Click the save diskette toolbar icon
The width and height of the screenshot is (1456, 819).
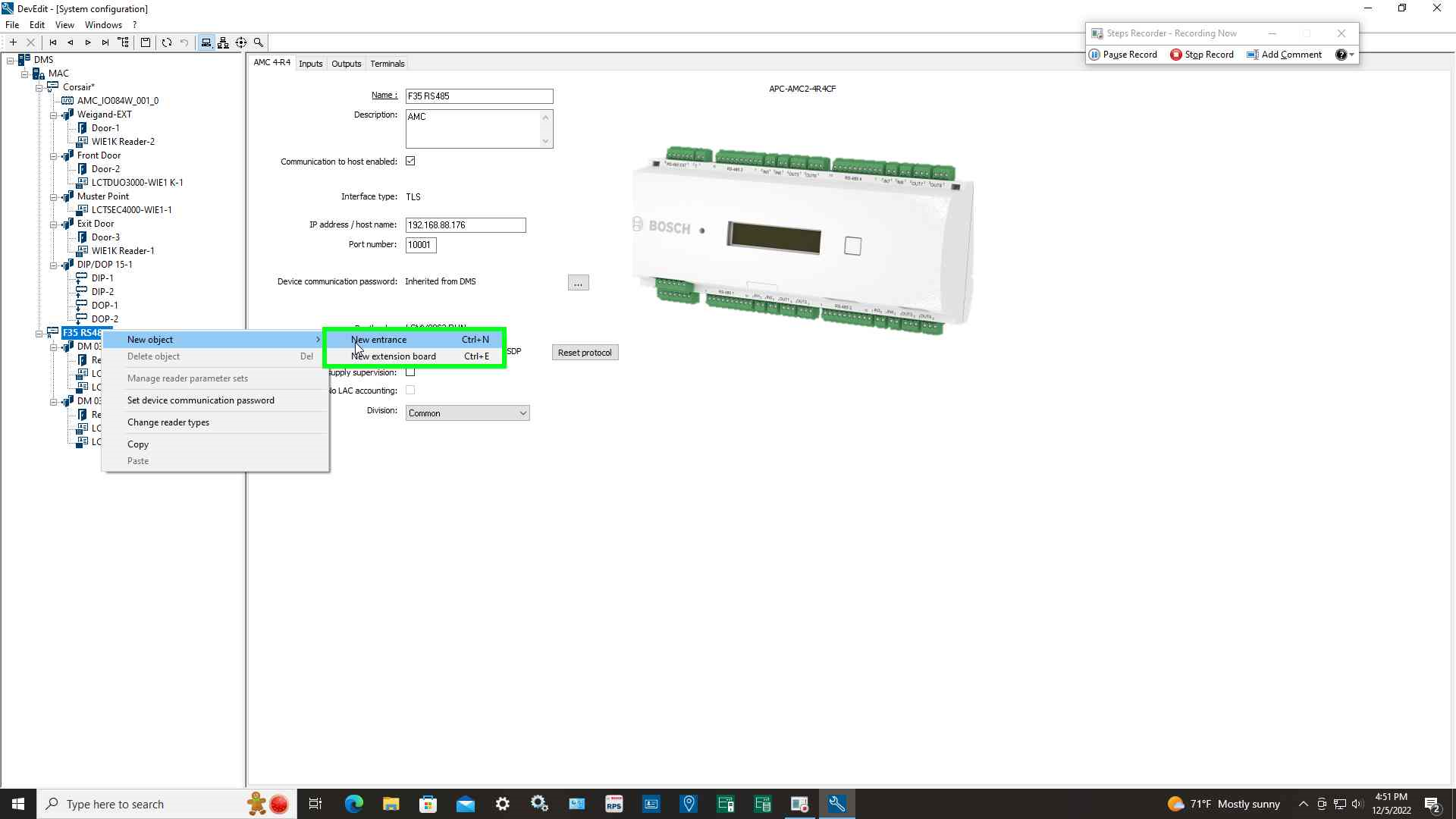[x=146, y=42]
